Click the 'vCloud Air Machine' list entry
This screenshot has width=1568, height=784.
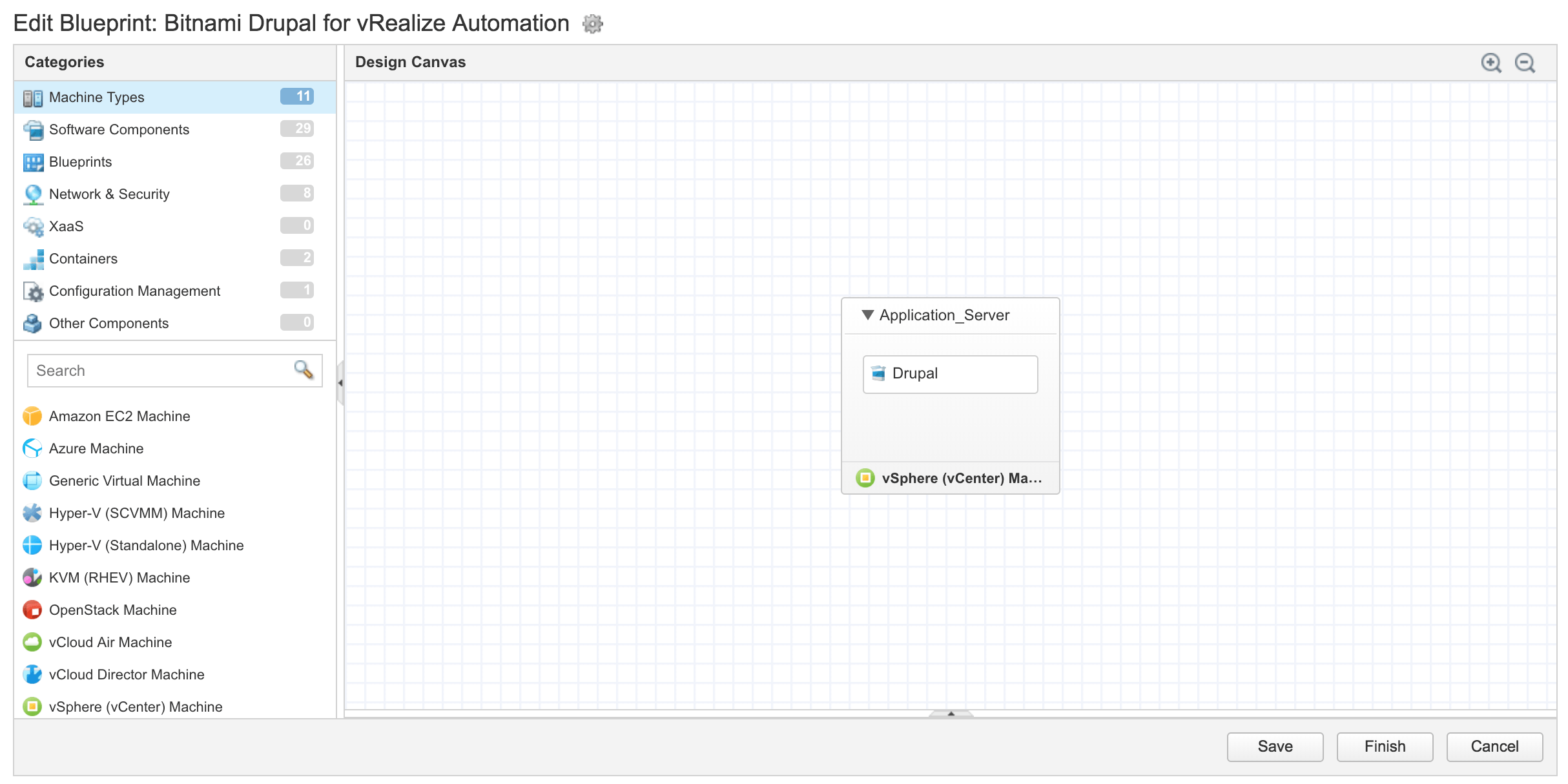tap(110, 643)
